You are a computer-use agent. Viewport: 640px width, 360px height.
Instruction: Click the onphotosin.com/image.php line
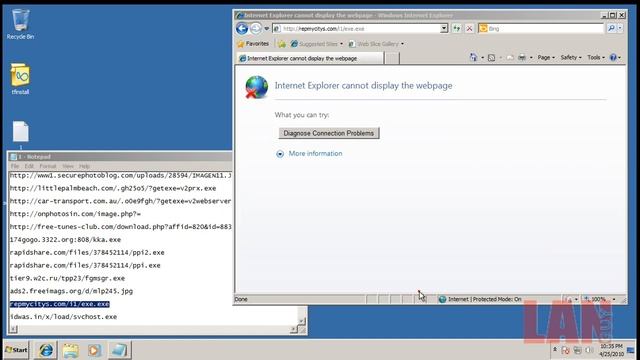tap(75, 214)
